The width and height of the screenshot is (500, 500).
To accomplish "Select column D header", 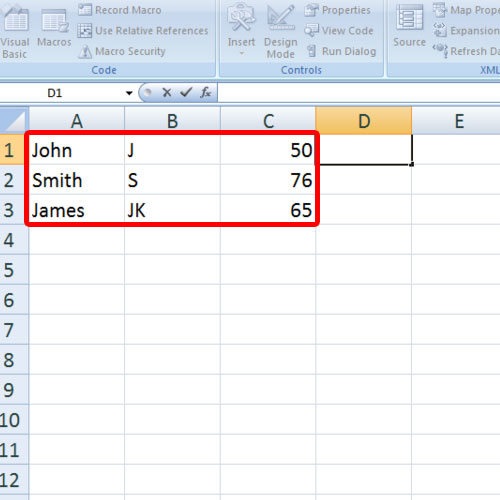I will click(x=364, y=120).
